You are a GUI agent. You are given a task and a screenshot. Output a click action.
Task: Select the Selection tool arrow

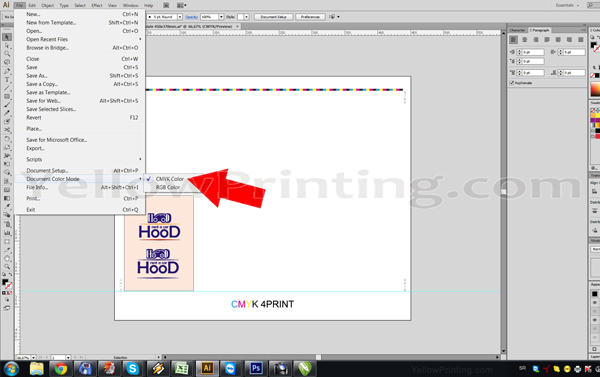click(7, 37)
